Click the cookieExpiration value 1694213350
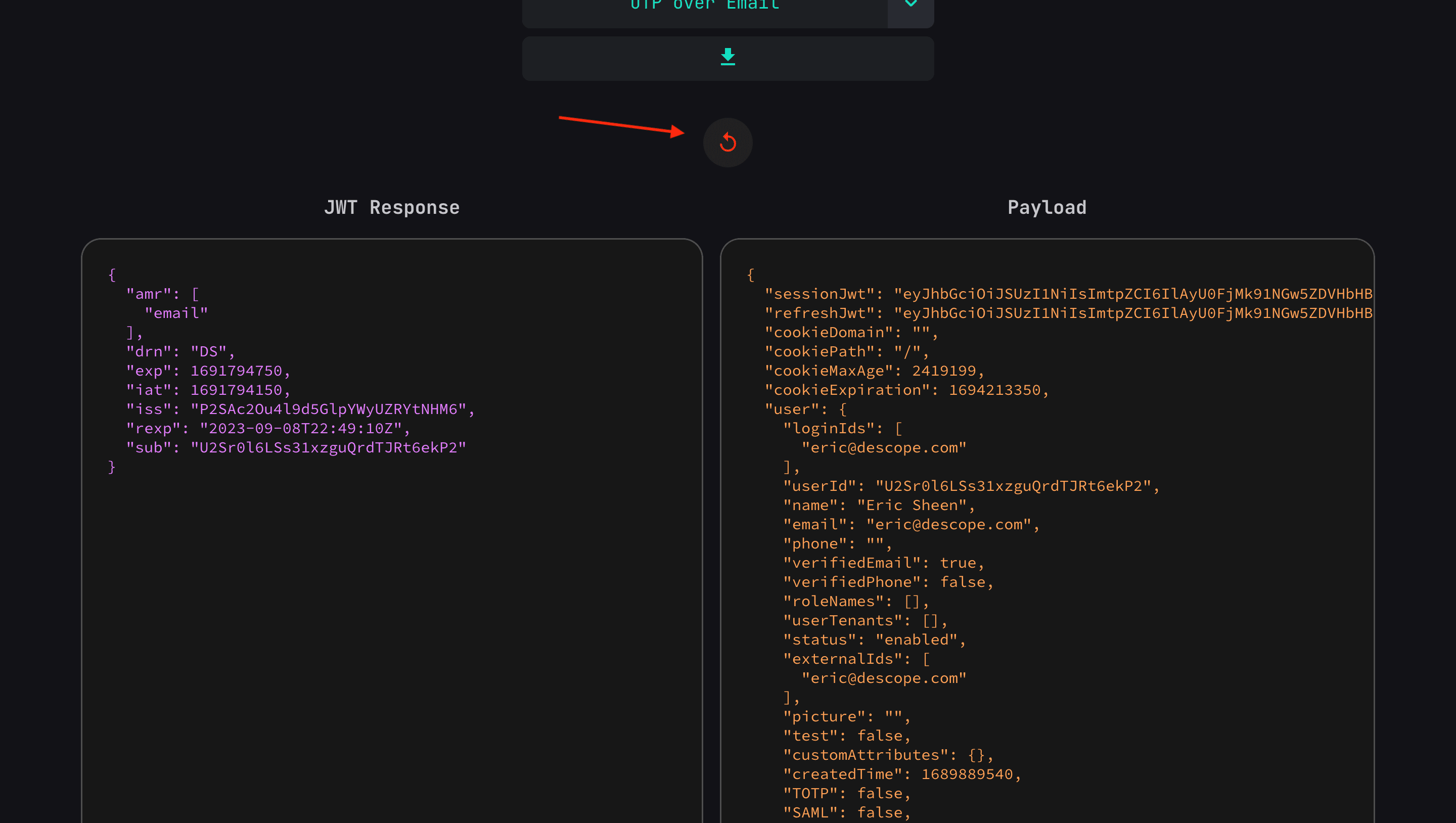The image size is (1456, 823). [x=994, y=390]
